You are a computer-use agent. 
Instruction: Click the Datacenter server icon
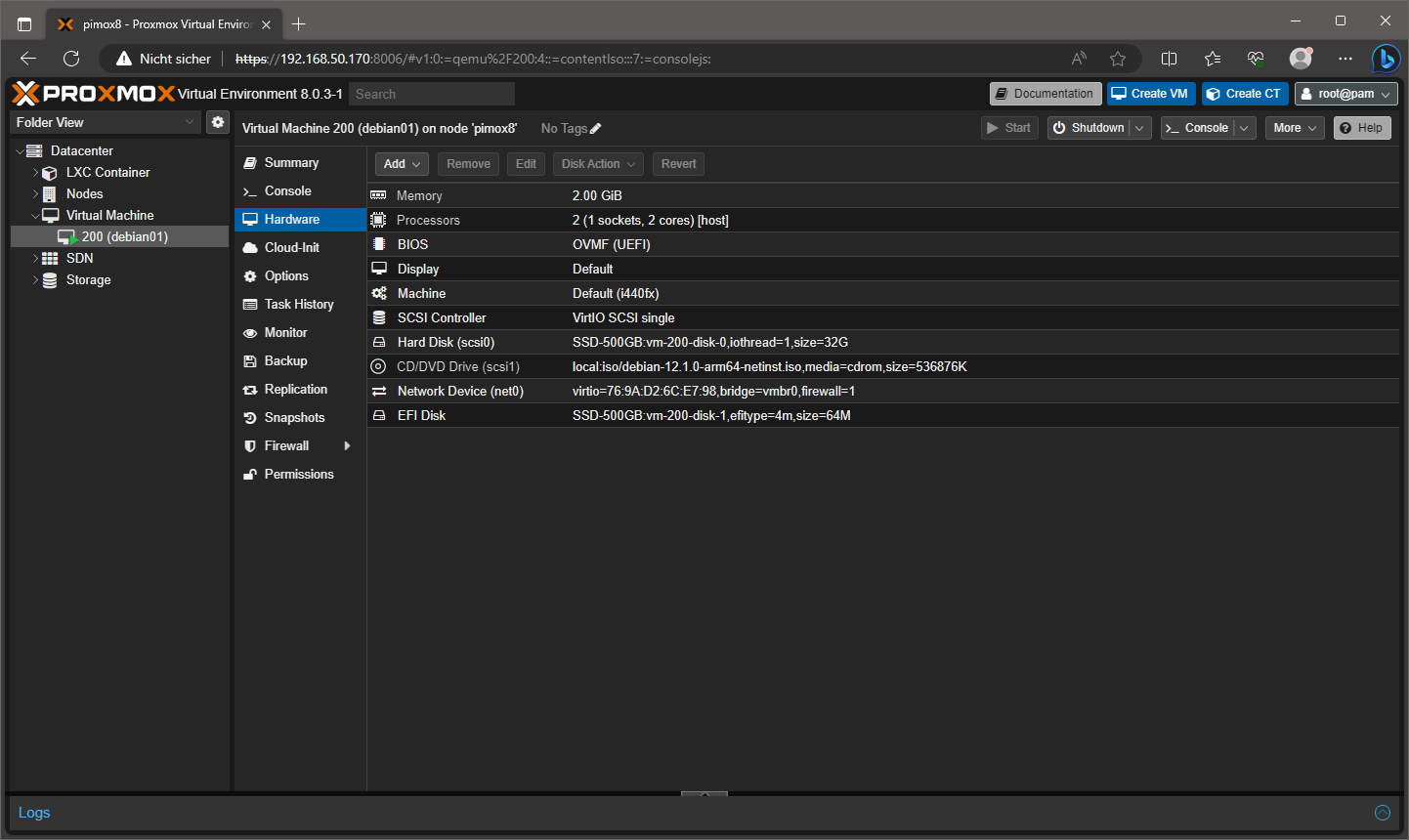pos(34,150)
